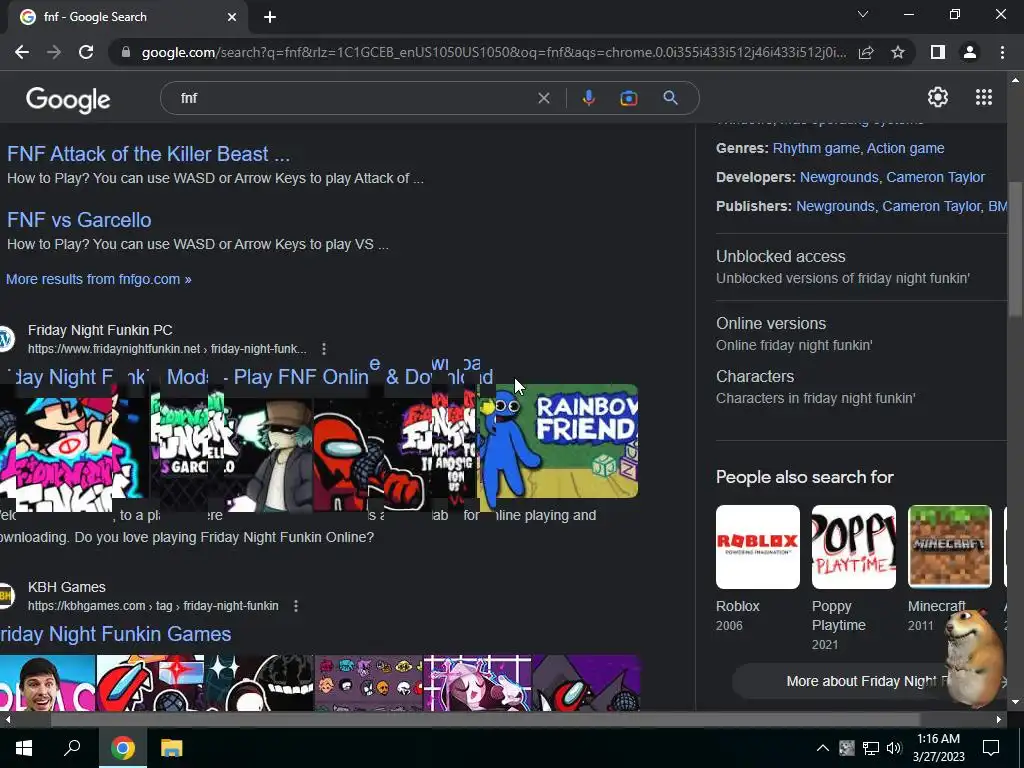Image resolution: width=1024 pixels, height=768 pixels.
Task: Open Chrome tab search chevron
Action: pos(863,14)
